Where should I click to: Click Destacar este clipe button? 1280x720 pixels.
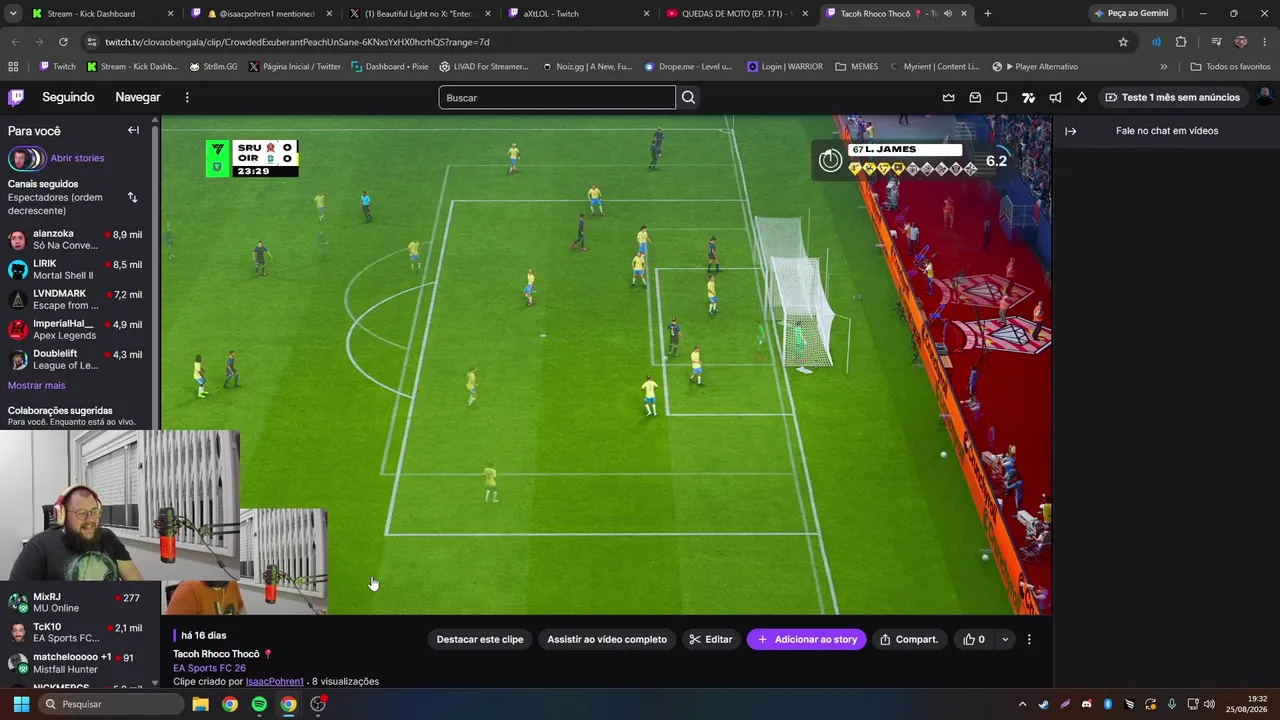[x=480, y=639]
